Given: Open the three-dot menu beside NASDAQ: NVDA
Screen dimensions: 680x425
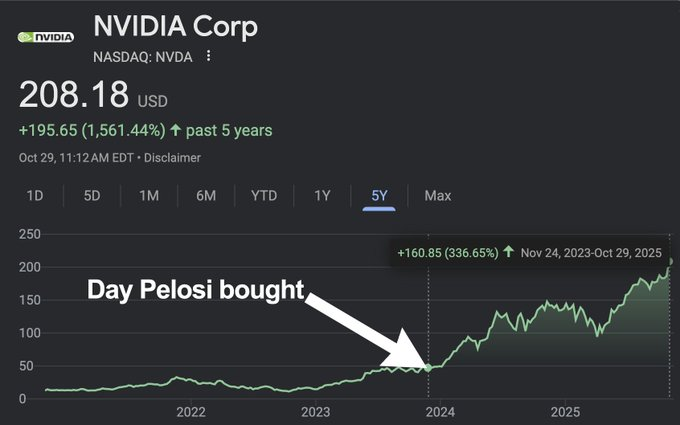Looking at the screenshot, I should pos(208,56).
